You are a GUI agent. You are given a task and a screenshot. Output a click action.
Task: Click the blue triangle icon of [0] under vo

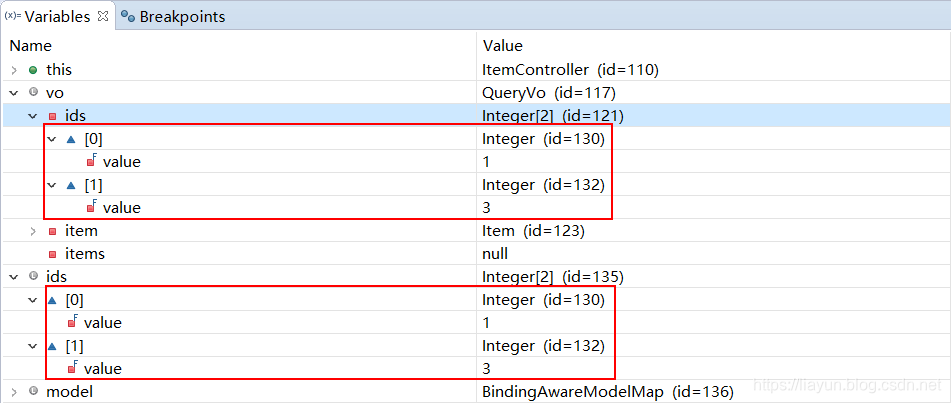(x=70, y=139)
